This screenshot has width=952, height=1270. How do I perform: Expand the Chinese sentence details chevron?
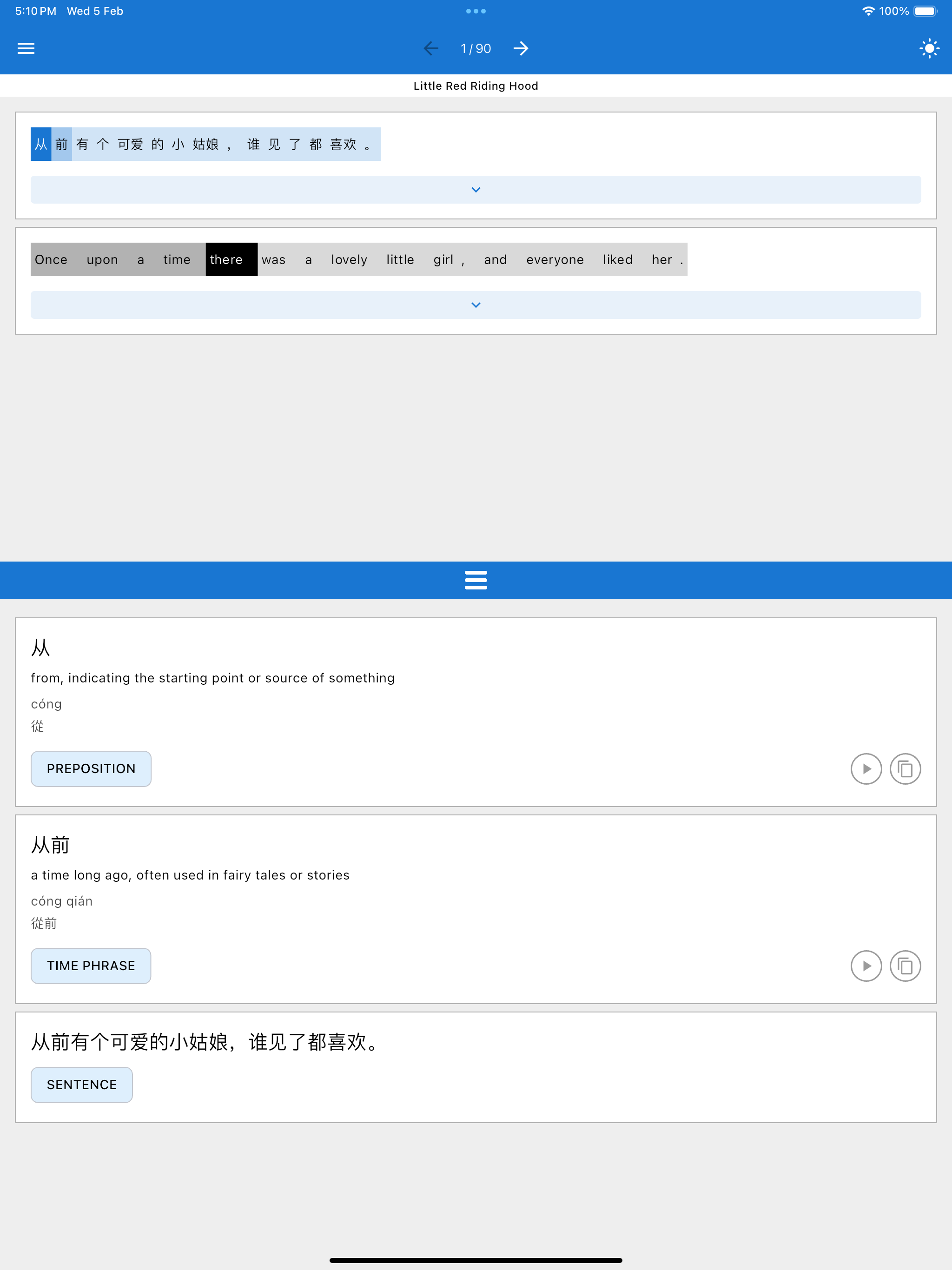pos(476,190)
